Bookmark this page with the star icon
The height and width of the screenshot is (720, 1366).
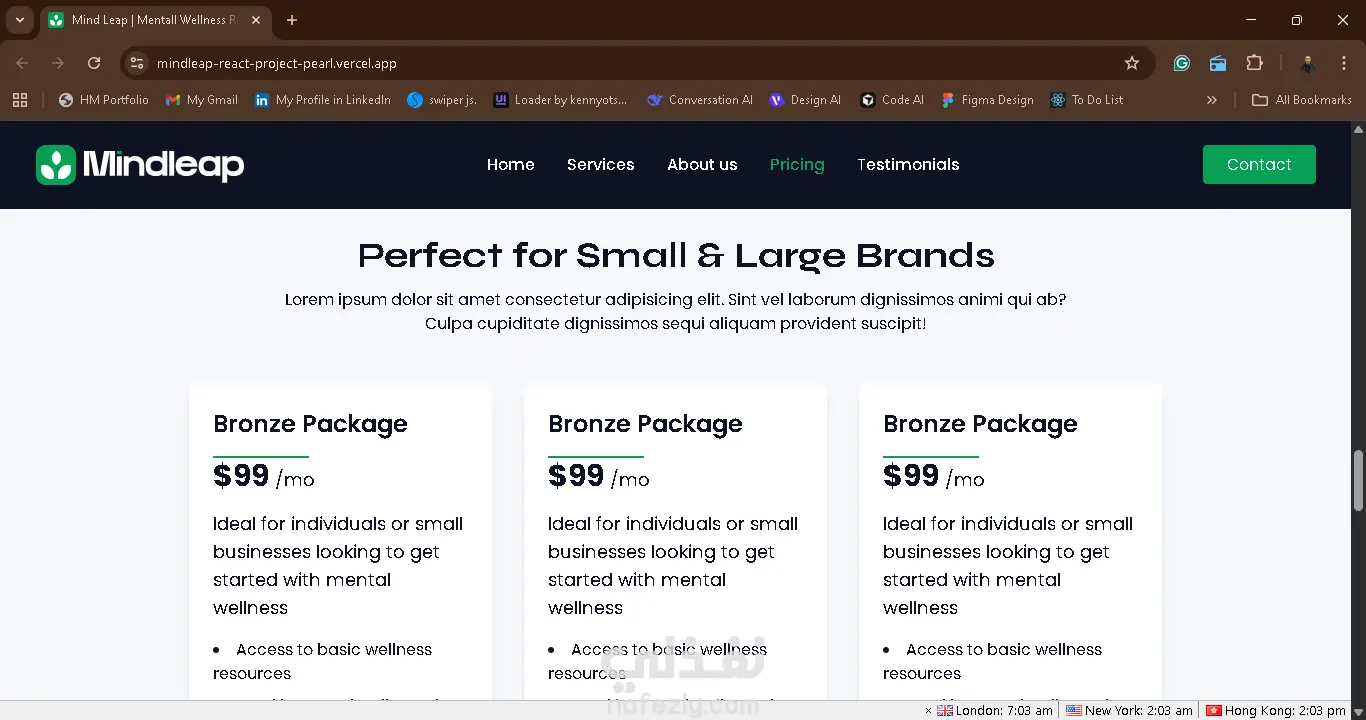pyautogui.click(x=1132, y=63)
